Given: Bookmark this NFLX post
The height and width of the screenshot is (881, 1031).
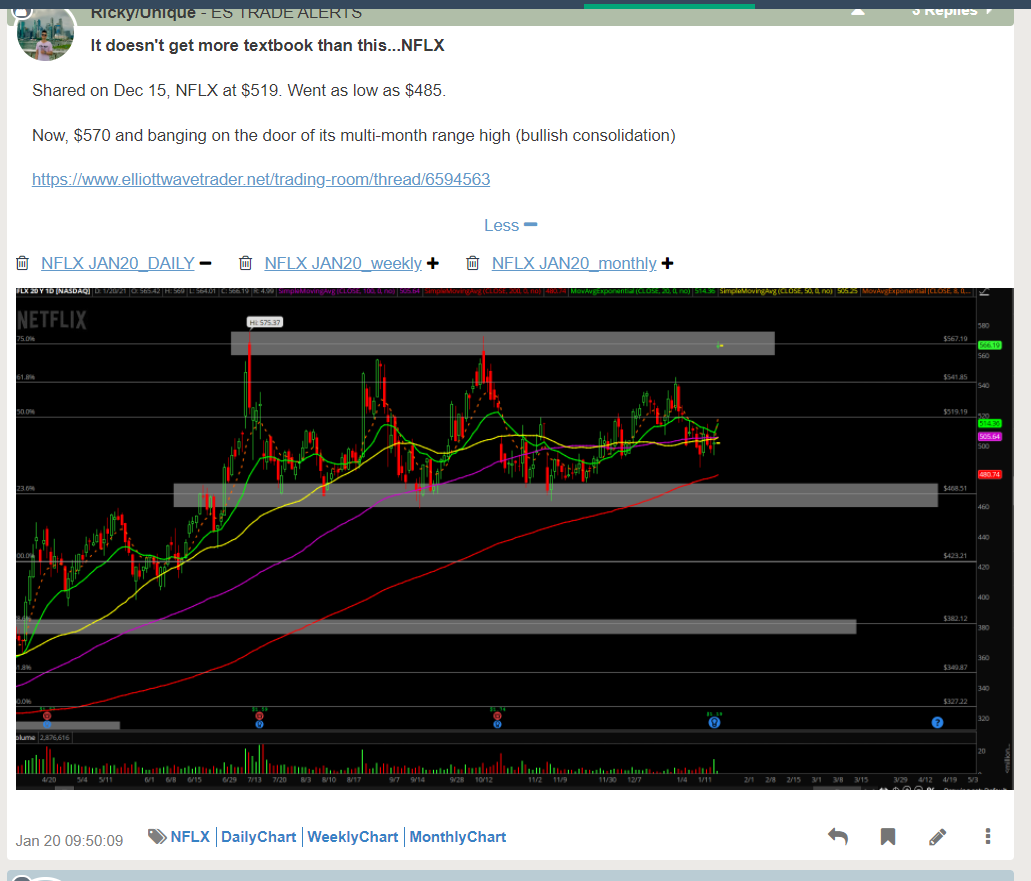Looking at the screenshot, I should point(888,836).
